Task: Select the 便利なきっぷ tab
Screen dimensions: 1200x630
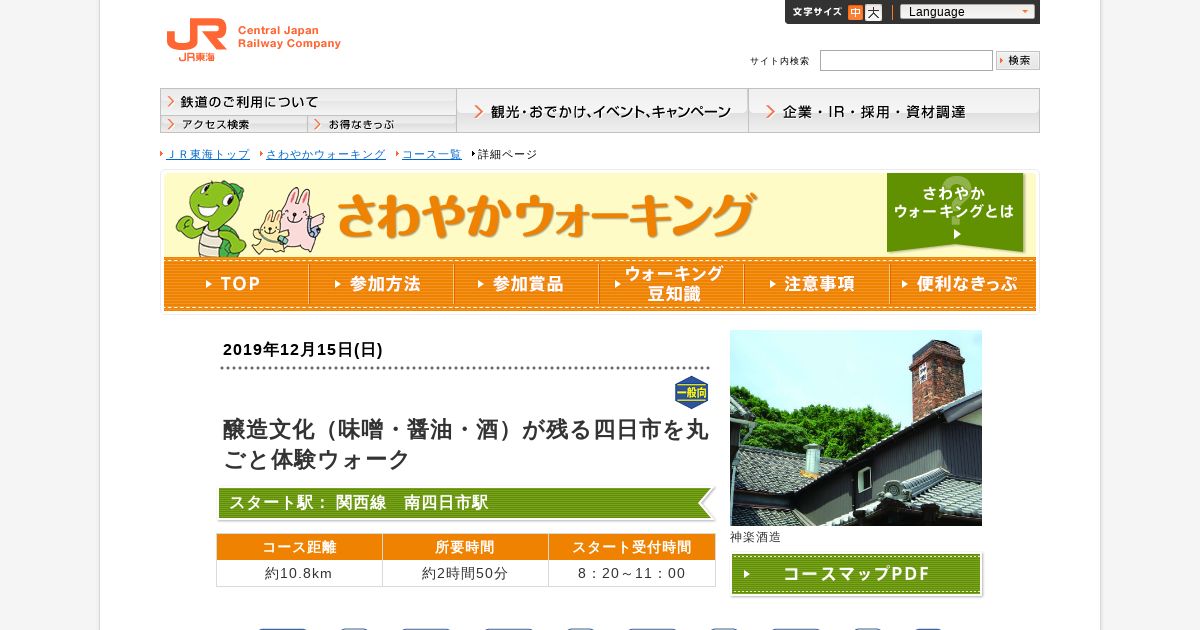Action: (x=963, y=284)
